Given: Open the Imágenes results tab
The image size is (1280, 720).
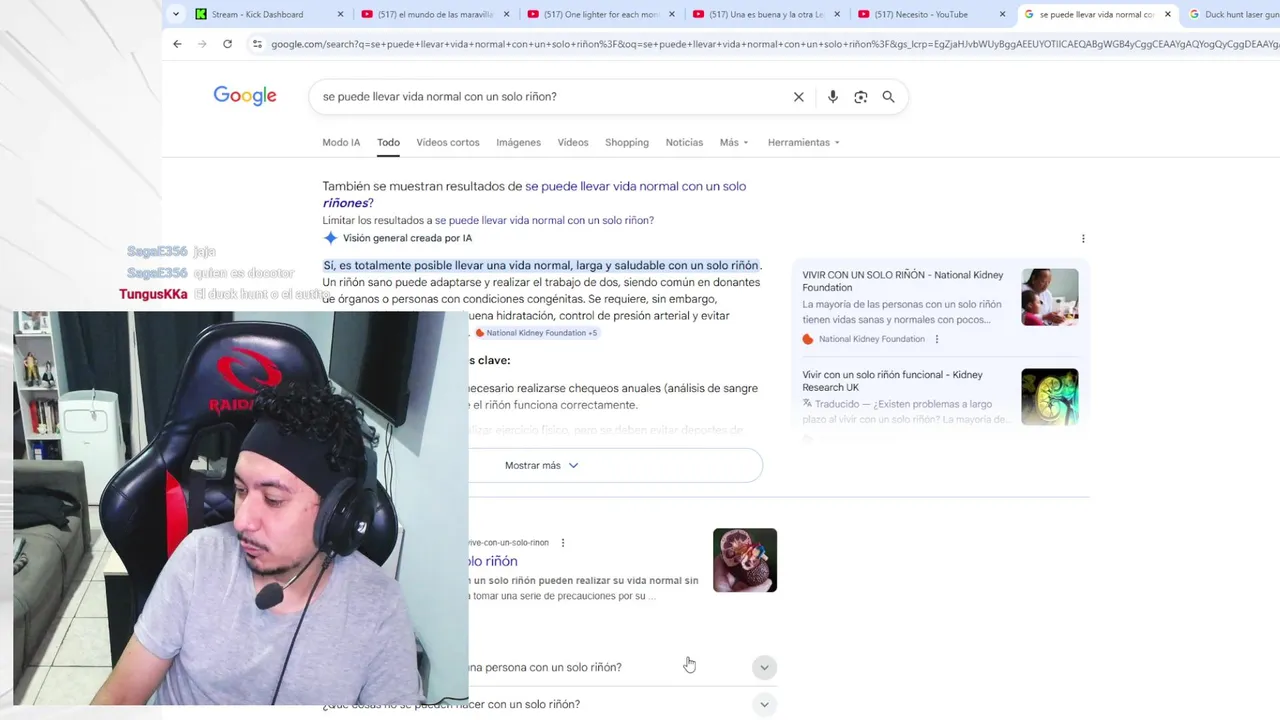Looking at the screenshot, I should (x=518, y=142).
